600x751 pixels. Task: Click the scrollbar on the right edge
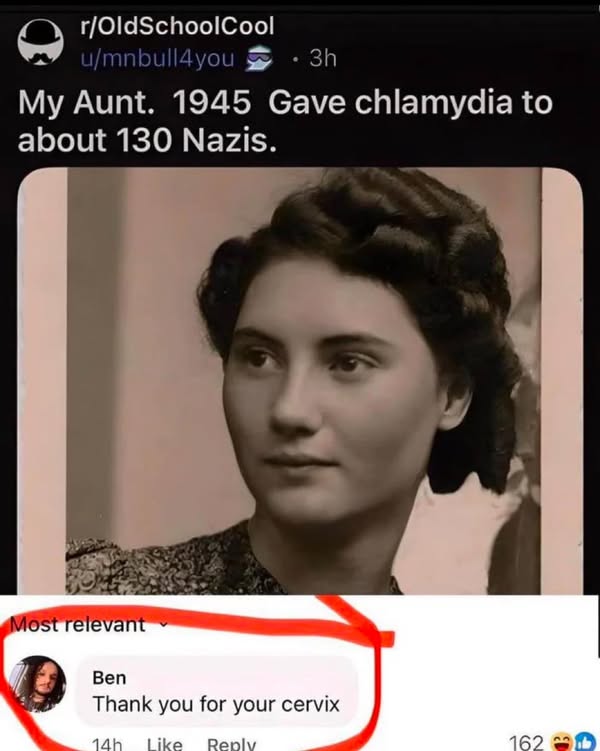tap(598, 626)
